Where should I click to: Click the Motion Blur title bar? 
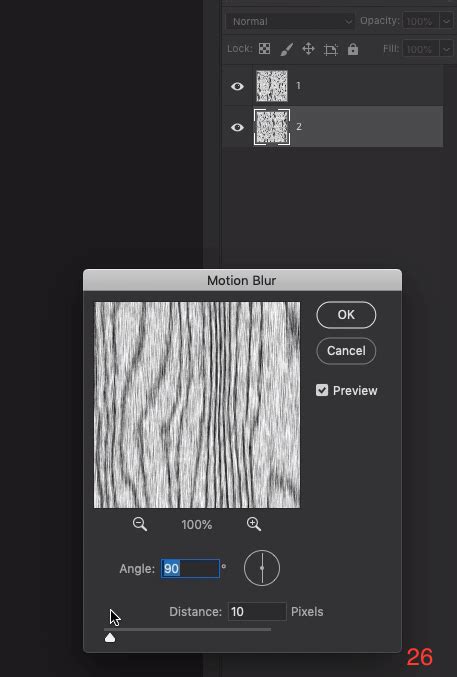242,280
